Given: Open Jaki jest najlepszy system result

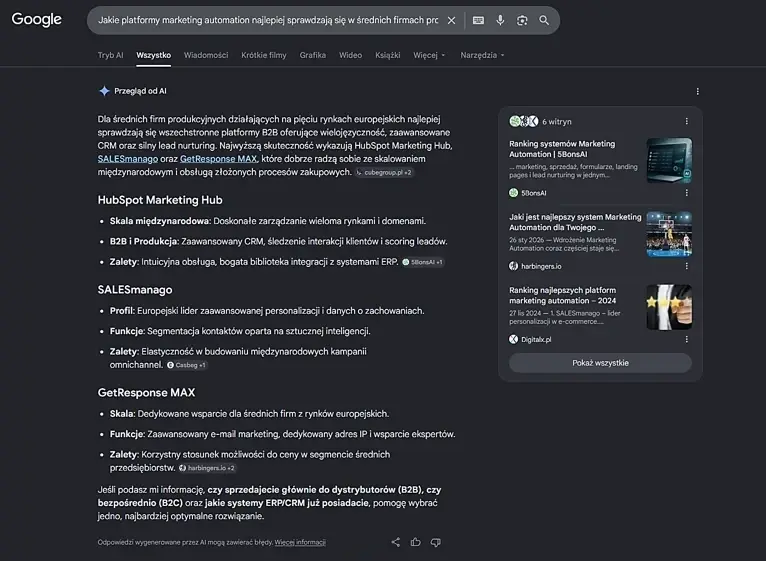Looking at the screenshot, I should (x=575, y=222).
